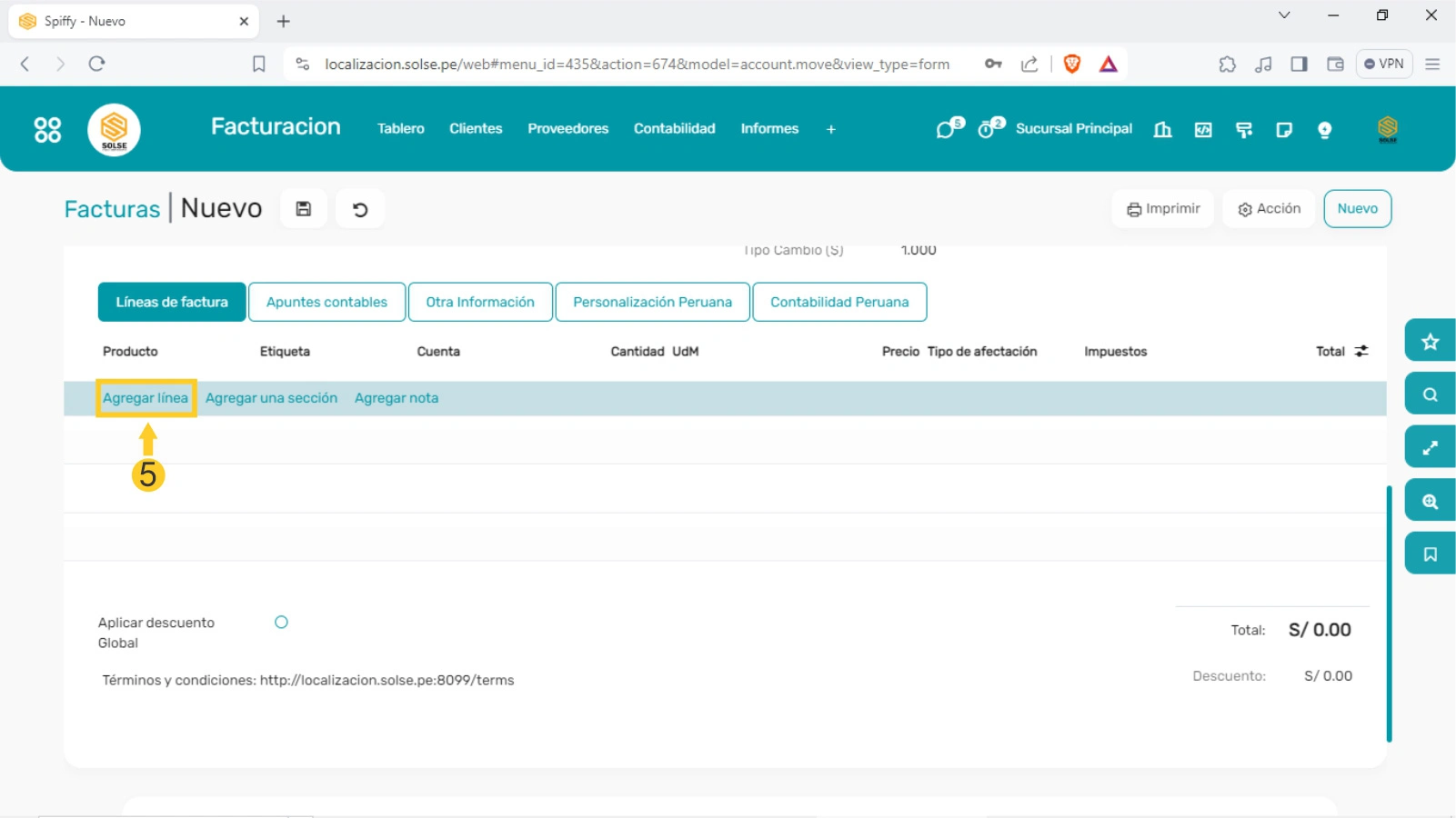The width and height of the screenshot is (1456, 818).
Task: Open Sucursal Principal company selector
Action: [1073, 129]
